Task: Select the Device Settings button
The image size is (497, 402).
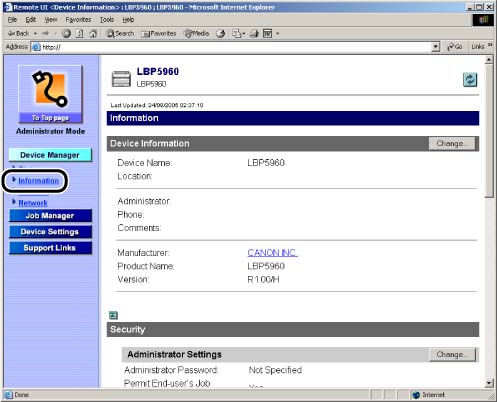Action: 50,232
